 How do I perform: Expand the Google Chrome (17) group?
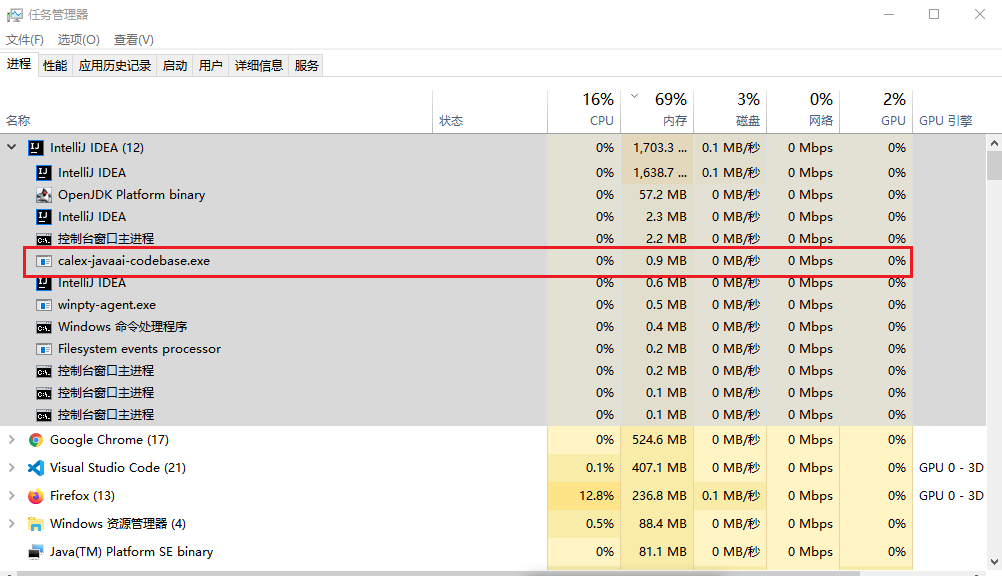pyautogui.click(x=12, y=440)
